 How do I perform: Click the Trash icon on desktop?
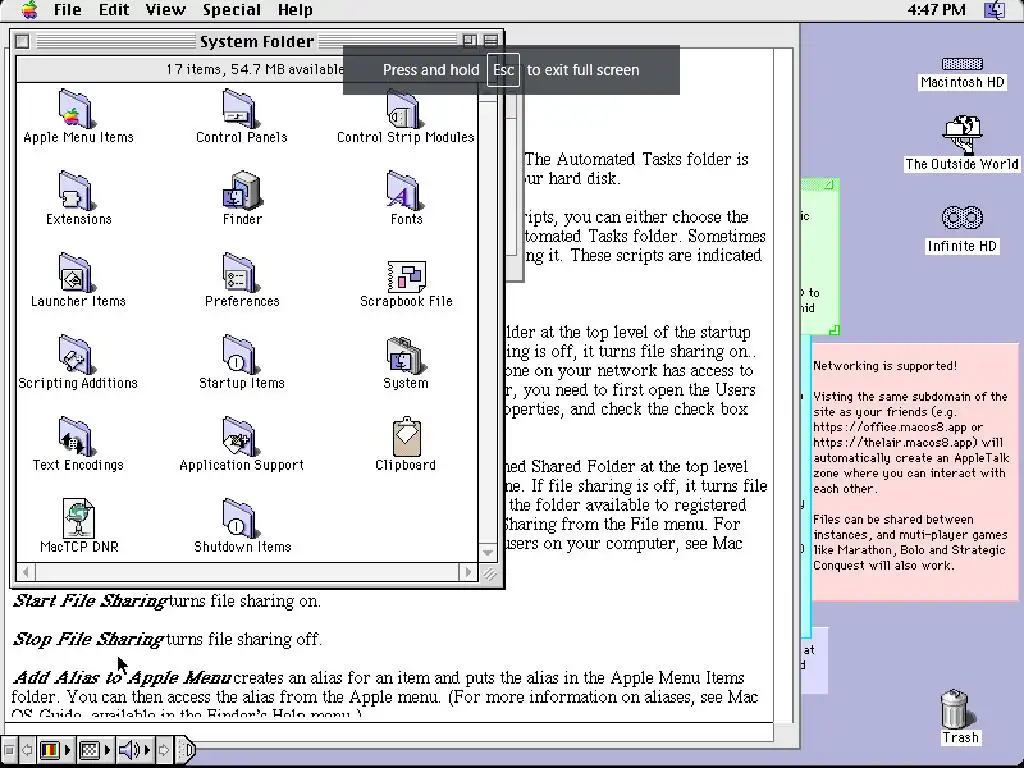click(x=958, y=709)
